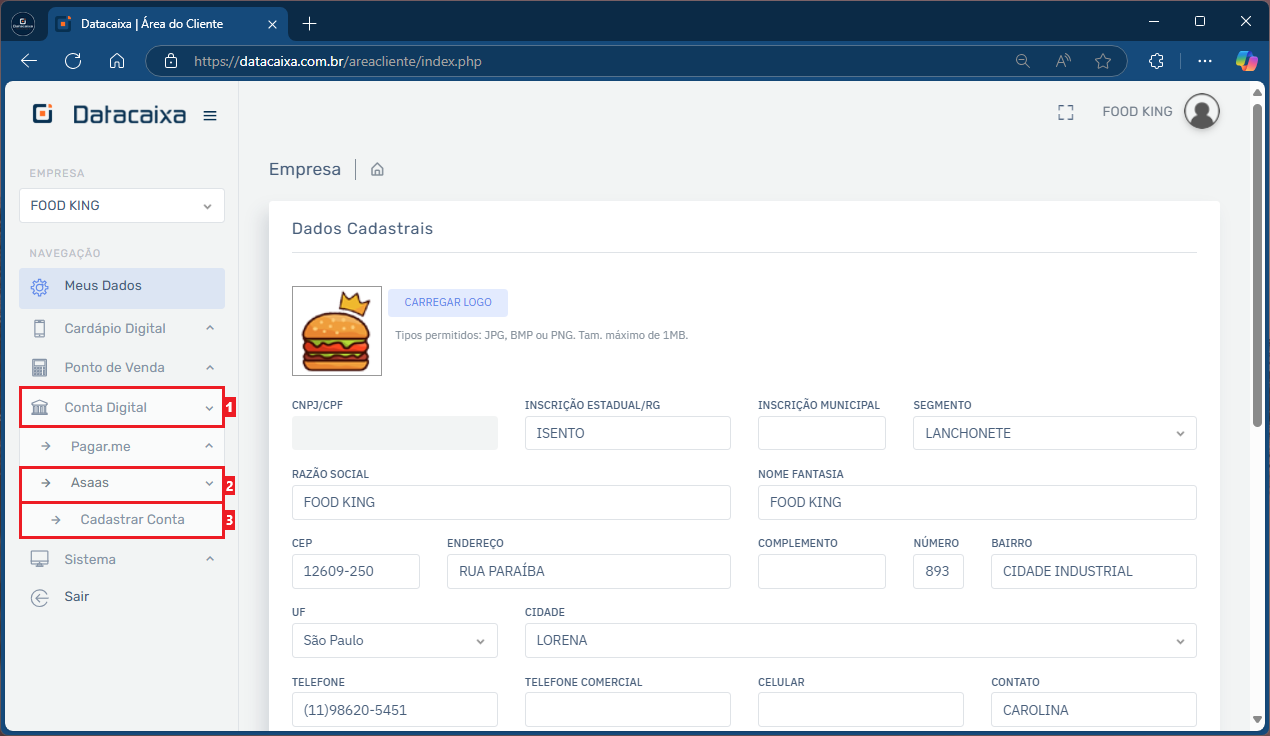Click the CARREGAR LOGO button
Viewport: 1270px width, 736px height.
coord(447,303)
